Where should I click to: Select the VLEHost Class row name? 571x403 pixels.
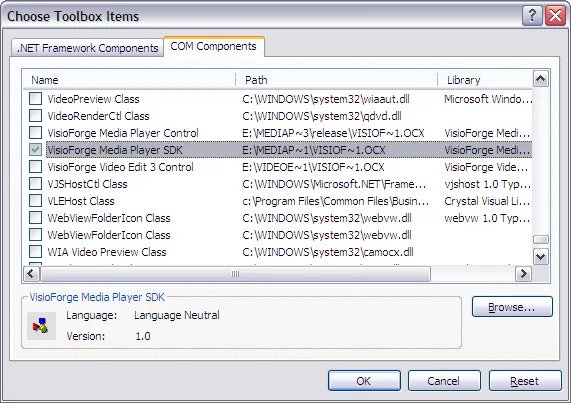click(81, 201)
